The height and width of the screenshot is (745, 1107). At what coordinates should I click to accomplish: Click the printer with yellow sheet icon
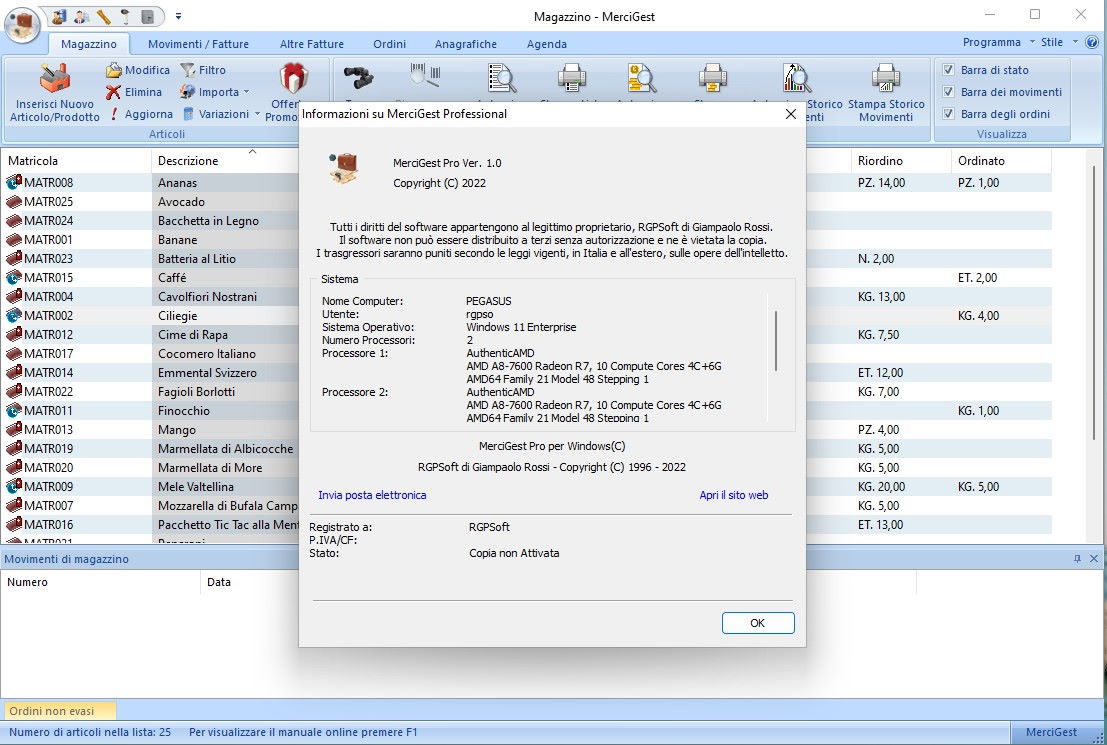712,78
